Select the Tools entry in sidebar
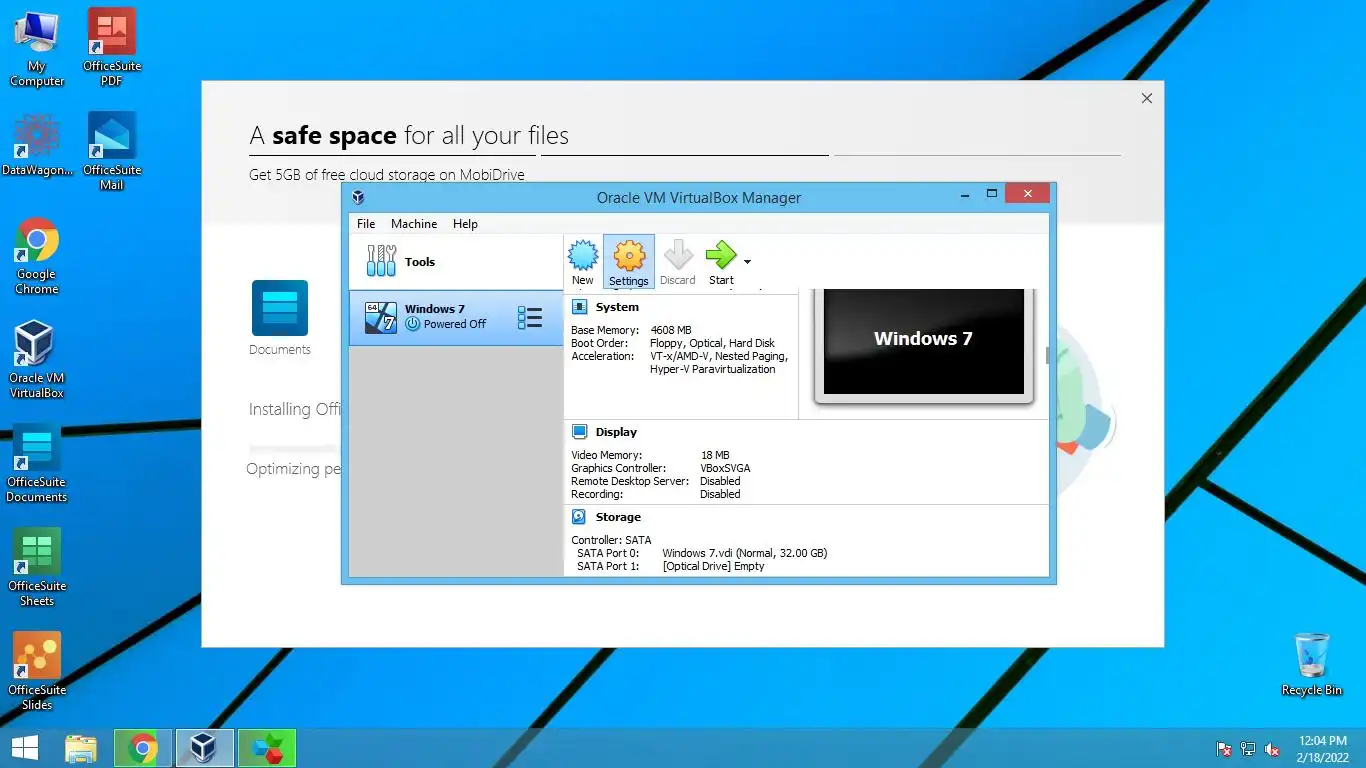This screenshot has height=768, width=1366. click(x=456, y=262)
